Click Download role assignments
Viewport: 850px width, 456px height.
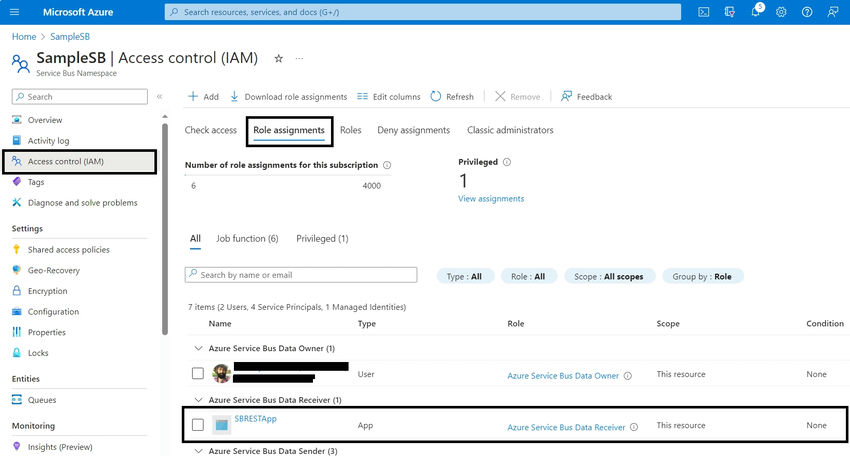click(288, 97)
